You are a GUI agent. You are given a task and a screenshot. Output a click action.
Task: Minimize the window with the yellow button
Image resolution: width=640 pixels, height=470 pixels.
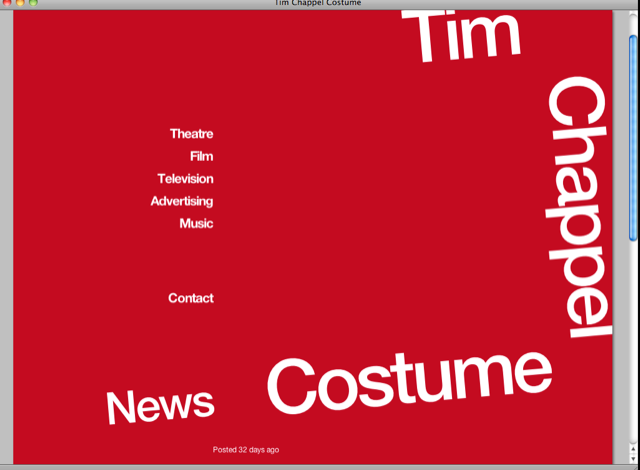point(20,2)
